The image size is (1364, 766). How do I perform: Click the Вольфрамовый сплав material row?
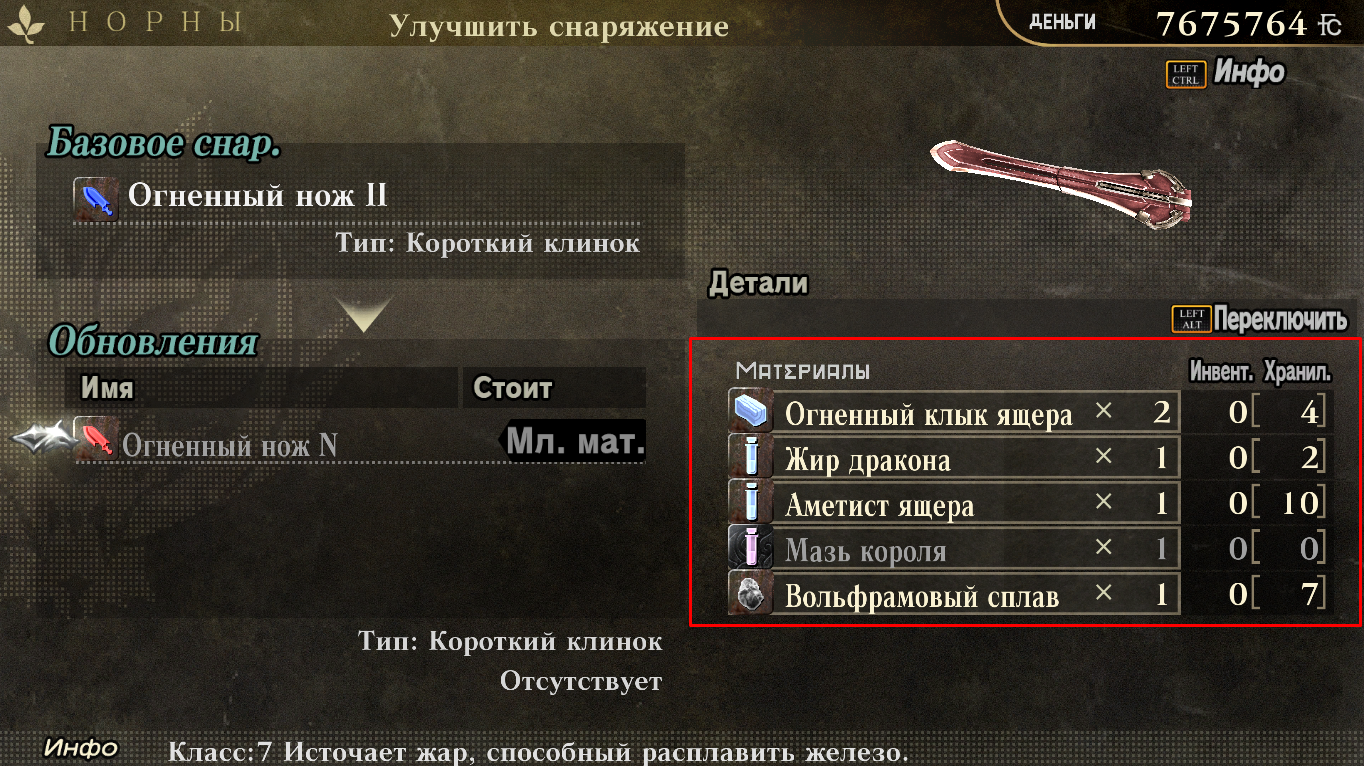[1030, 594]
